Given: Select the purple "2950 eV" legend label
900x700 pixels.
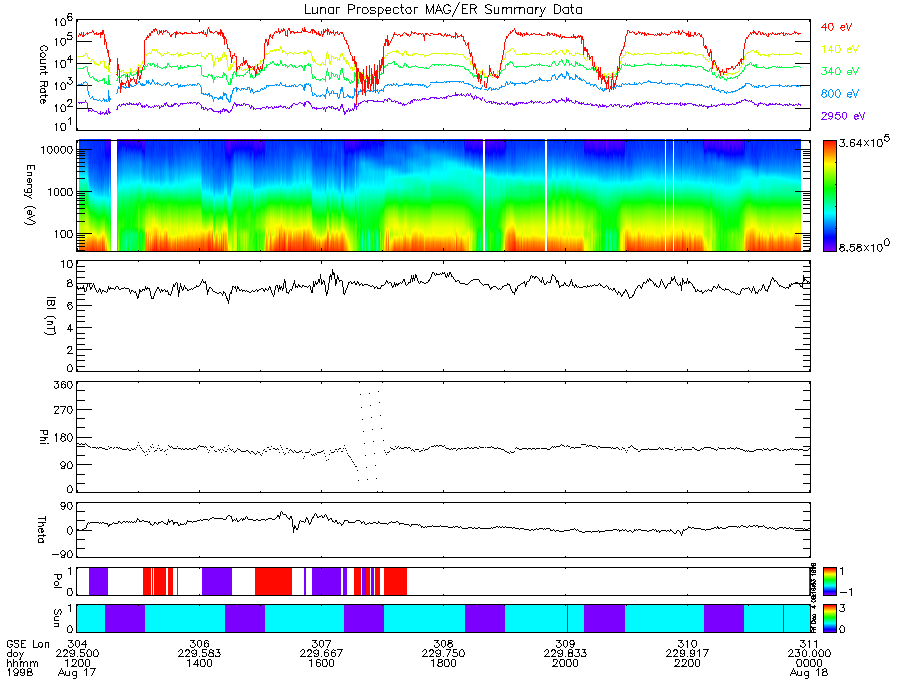Looking at the screenshot, I should coord(843,116).
